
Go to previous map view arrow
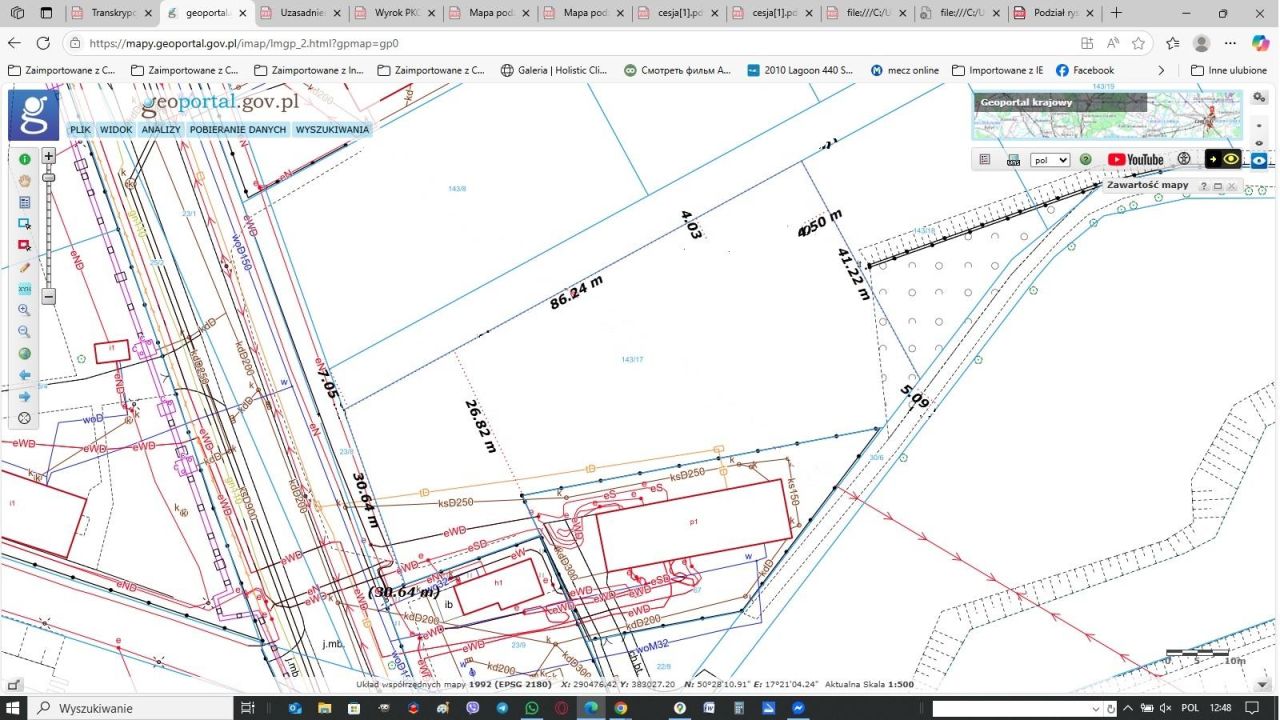point(25,375)
